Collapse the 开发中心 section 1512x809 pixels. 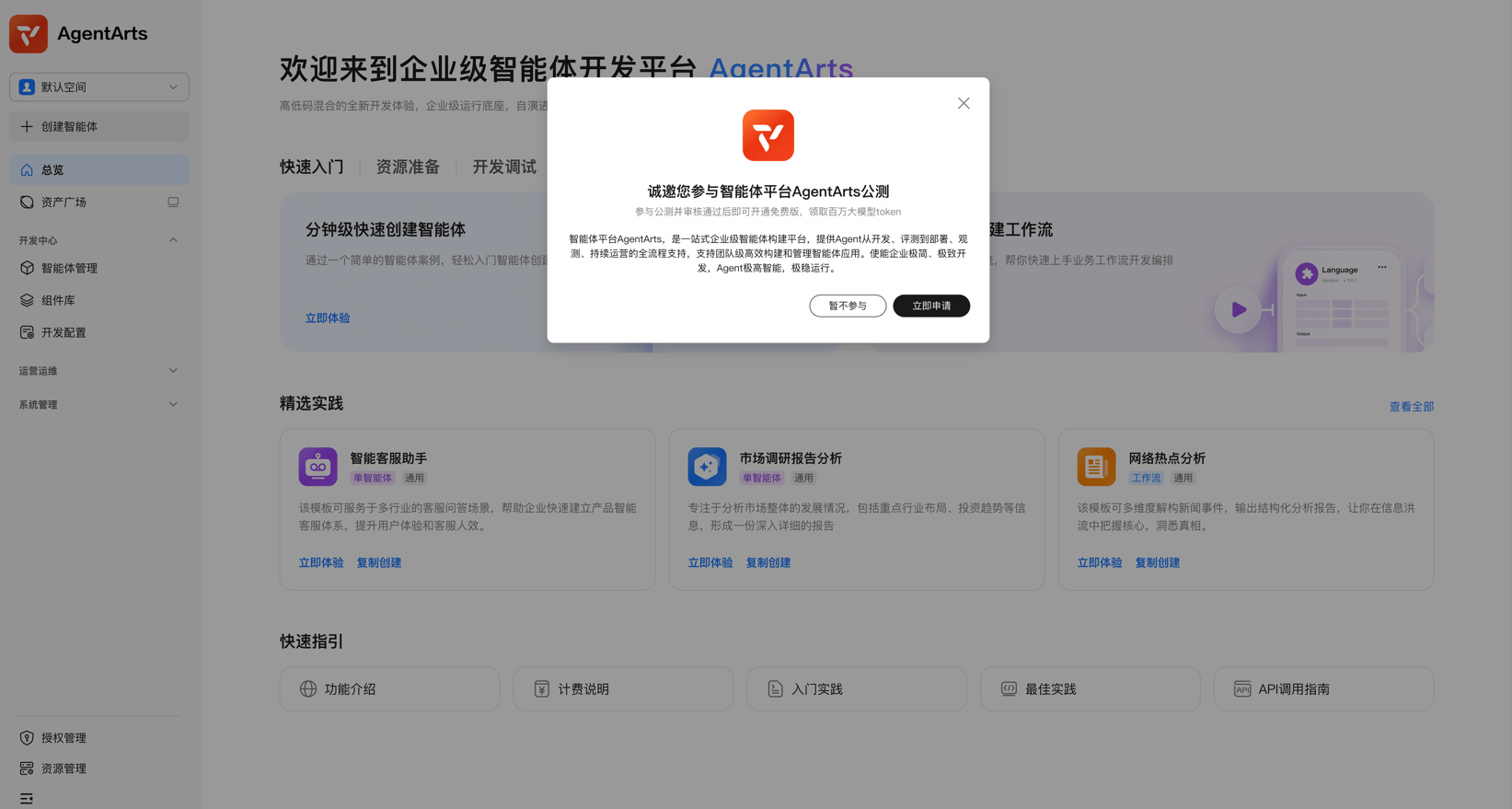(x=173, y=240)
